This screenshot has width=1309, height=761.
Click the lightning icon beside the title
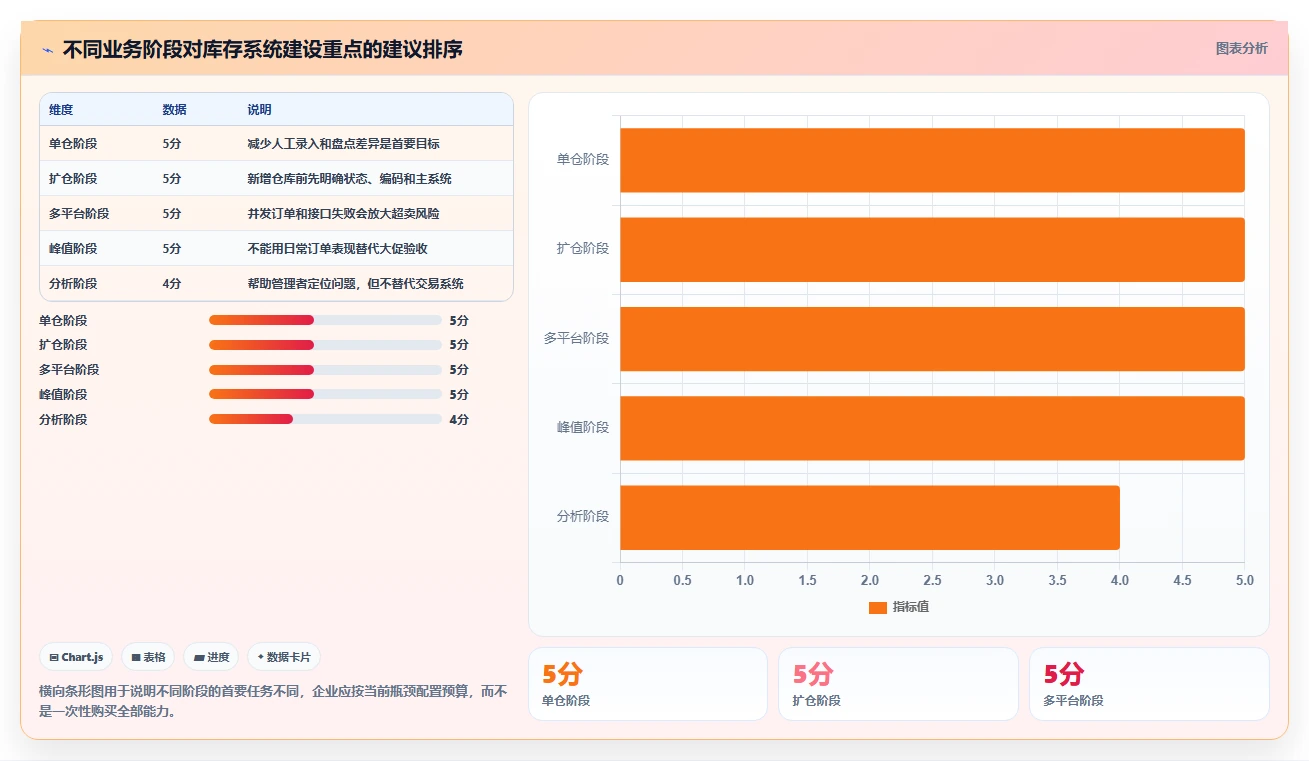pos(47,50)
